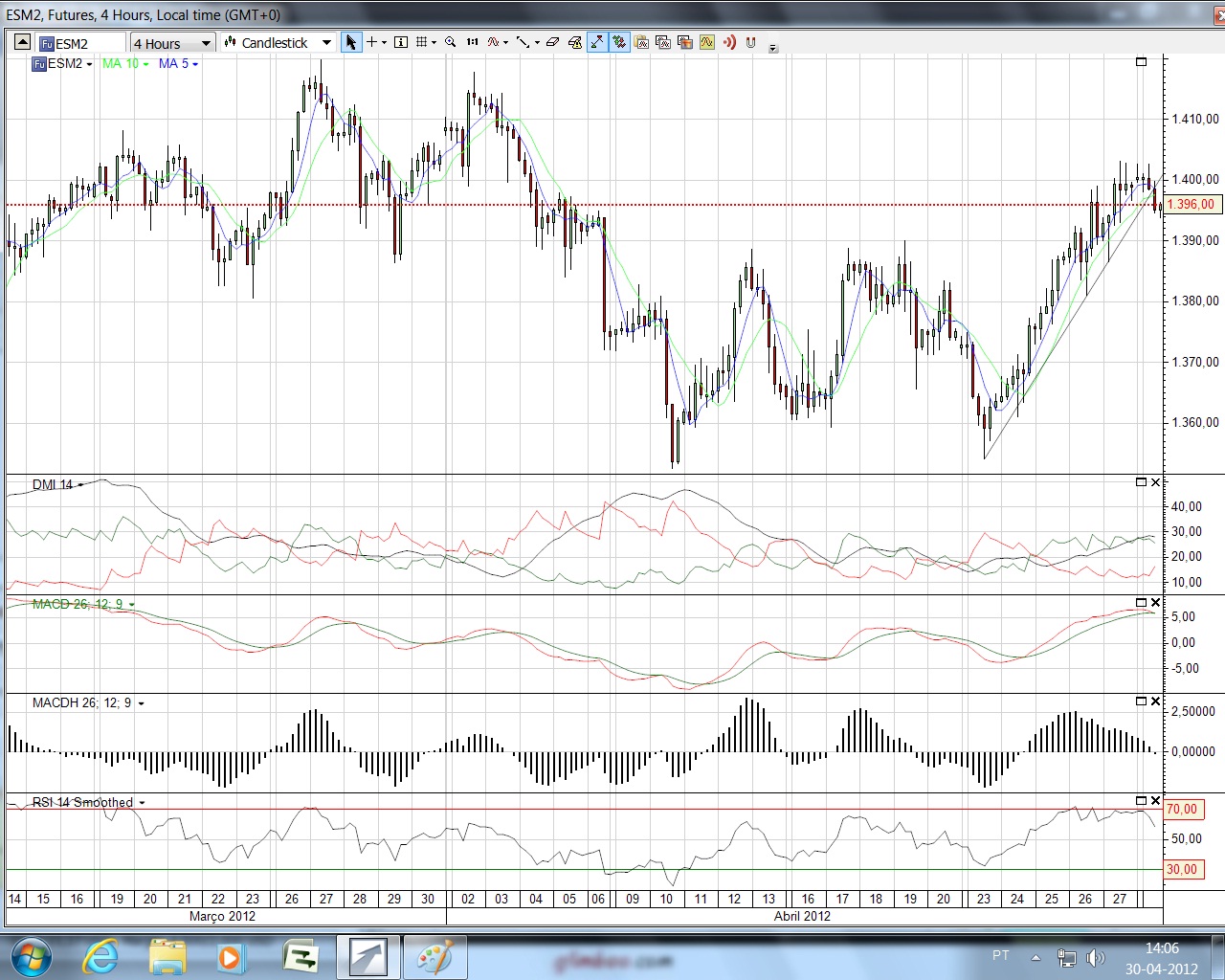Show hidden tray icons arrow
The width and height of the screenshot is (1225, 980).
pos(1036,957)
